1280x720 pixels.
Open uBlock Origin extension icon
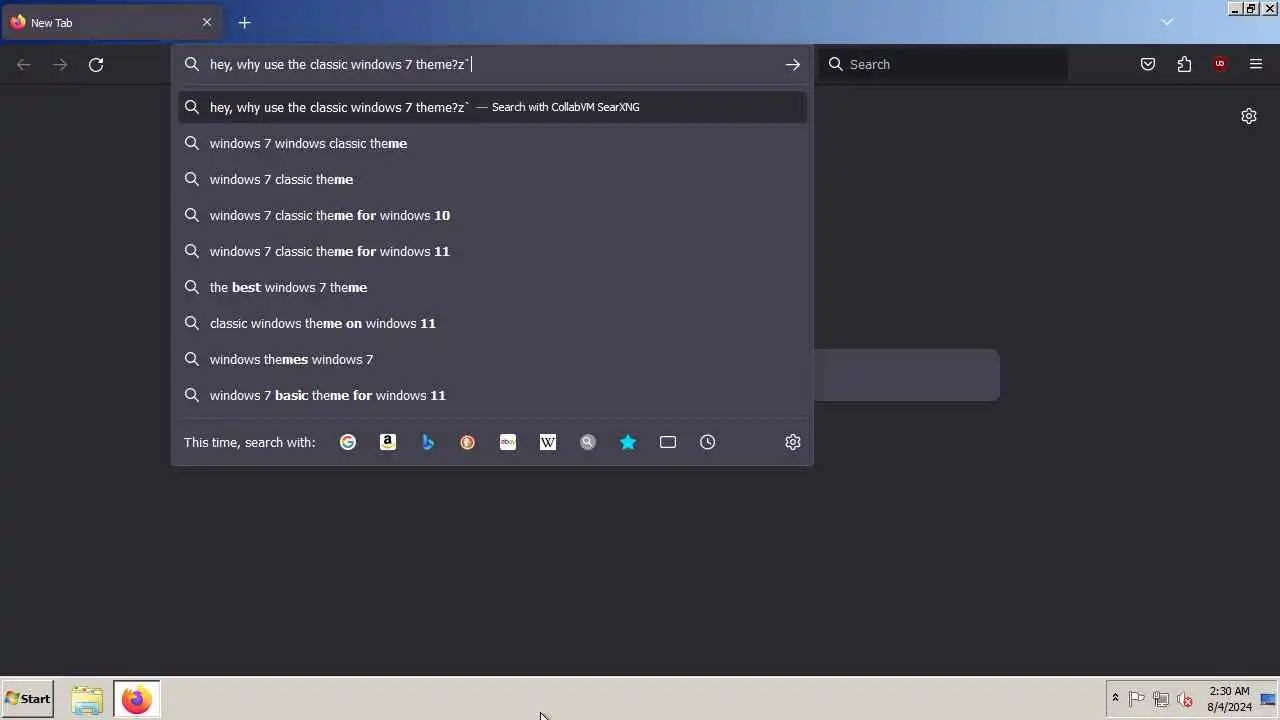[1220, 65]
